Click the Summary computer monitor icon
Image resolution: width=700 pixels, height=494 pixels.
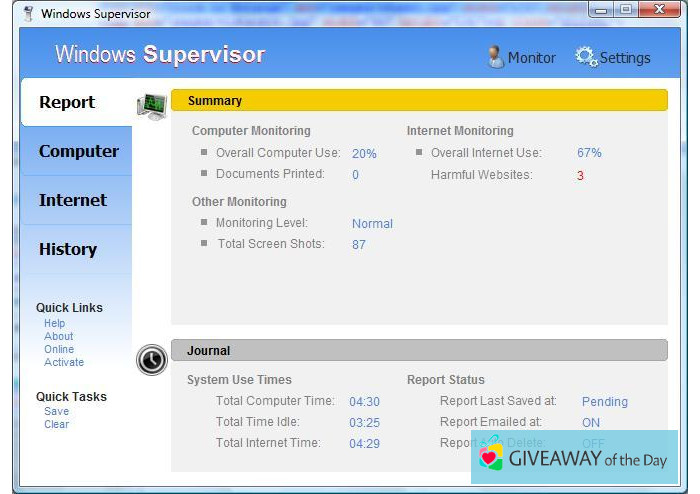point(151,106)
